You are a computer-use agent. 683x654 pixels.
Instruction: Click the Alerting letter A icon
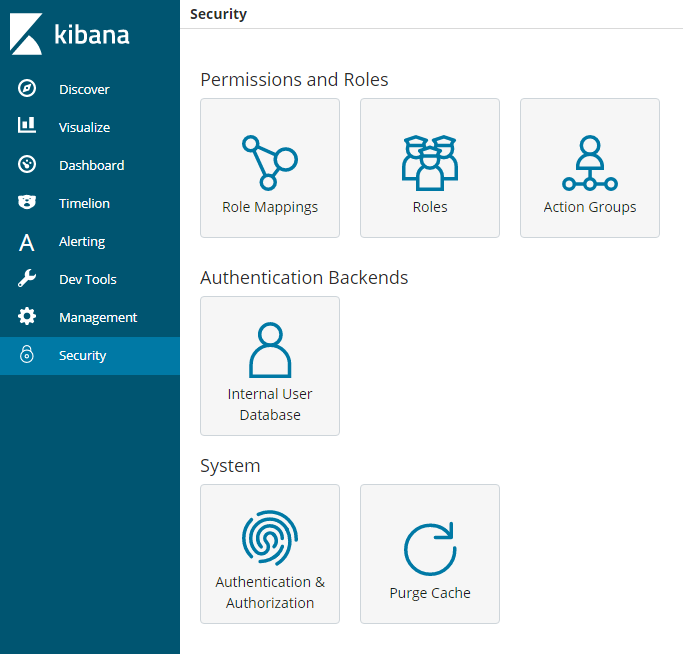point(27,242)
